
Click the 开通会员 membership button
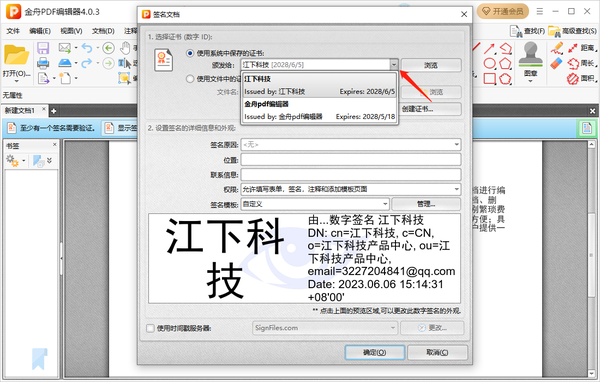click(503, 11)
